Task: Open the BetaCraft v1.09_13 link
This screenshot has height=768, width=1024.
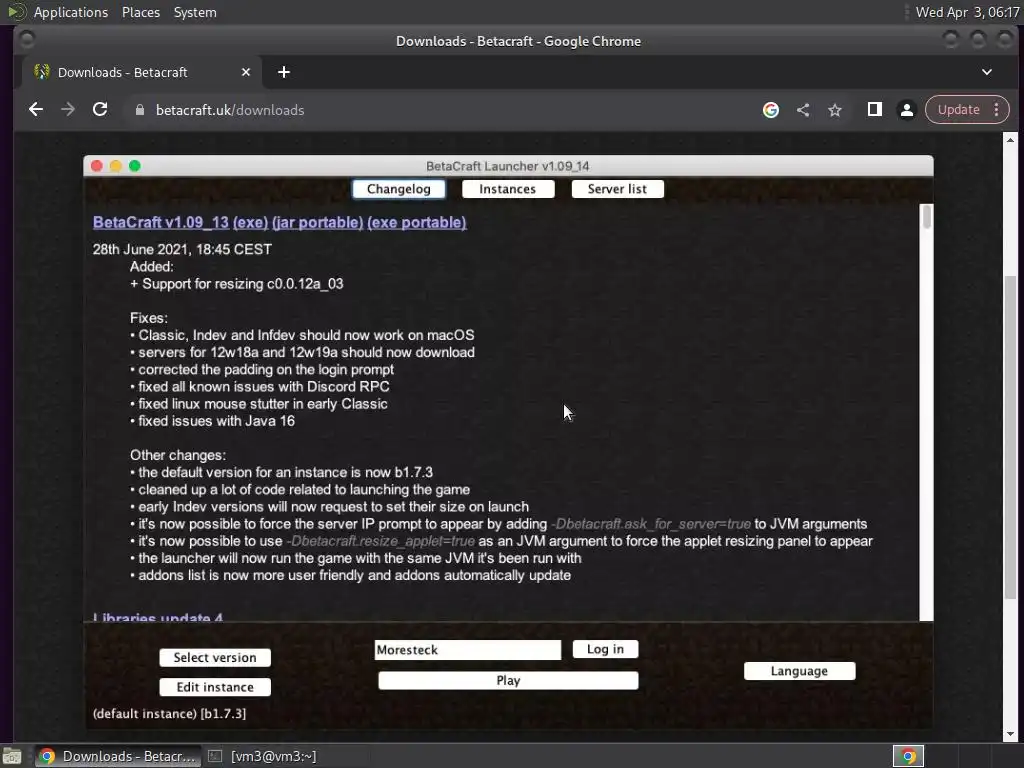Action: click(x=161, y=222)
